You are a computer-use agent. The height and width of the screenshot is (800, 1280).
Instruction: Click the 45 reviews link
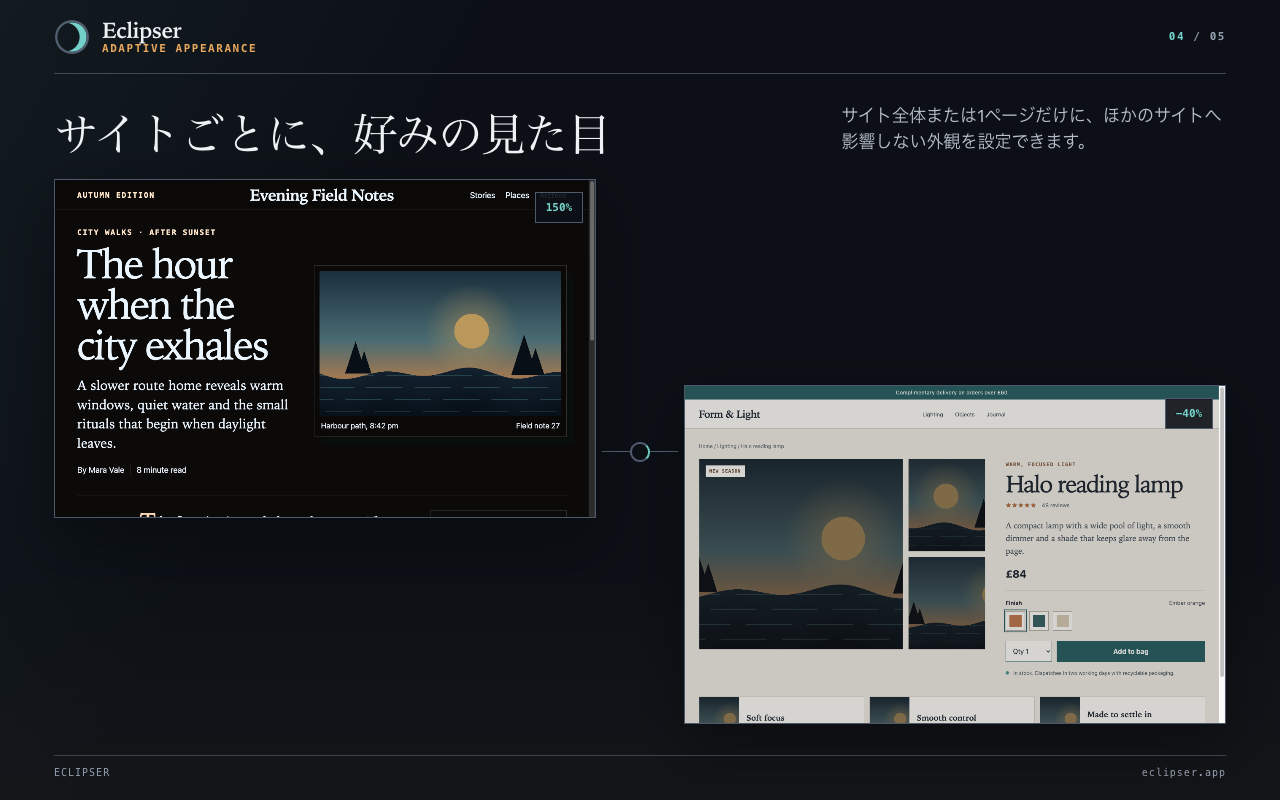pyautogui.click(x=1055, y=505)
